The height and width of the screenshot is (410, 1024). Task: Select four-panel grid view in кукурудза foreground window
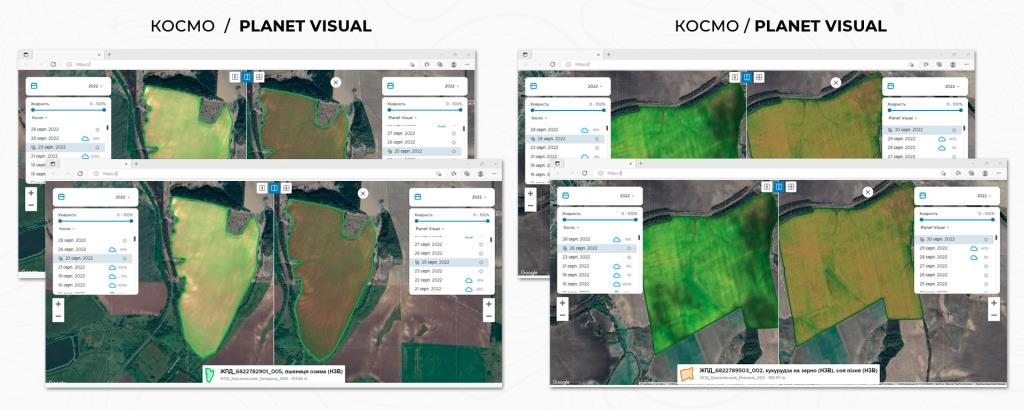(791, 187)
